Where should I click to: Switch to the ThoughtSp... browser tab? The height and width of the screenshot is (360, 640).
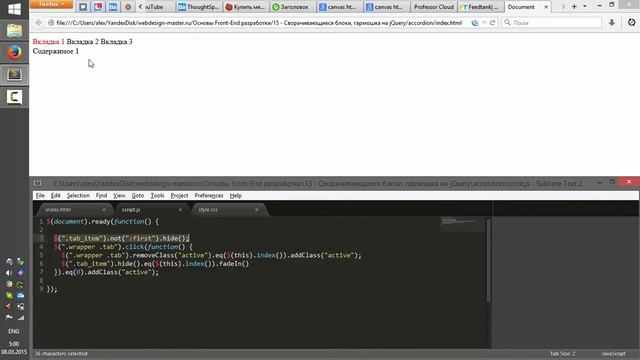[x=199, y=7]
